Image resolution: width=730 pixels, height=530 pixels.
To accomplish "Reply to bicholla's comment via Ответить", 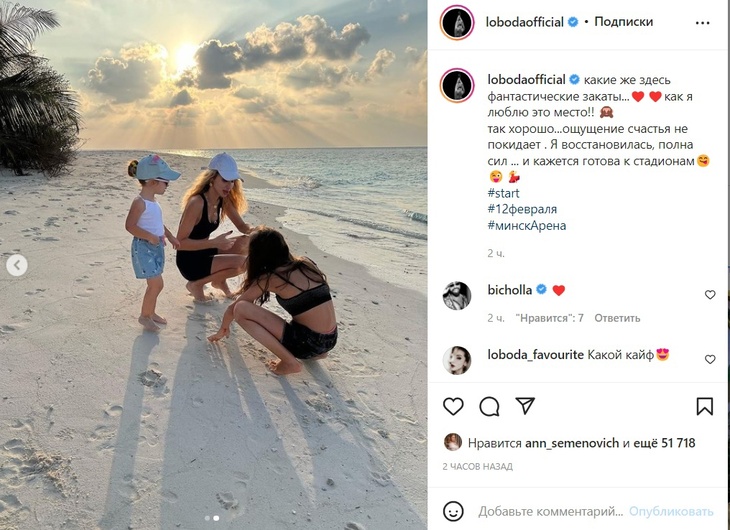I will [617, 318].
